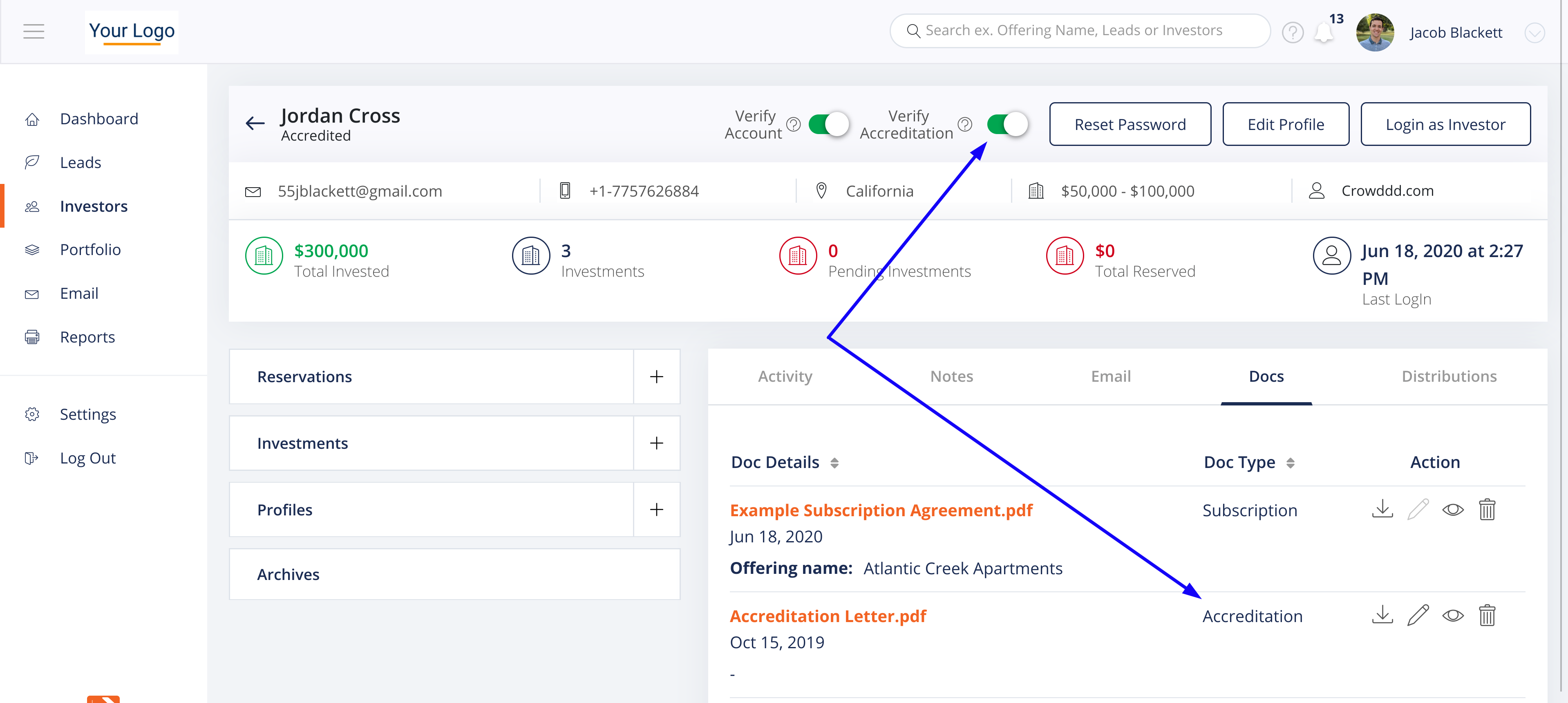Screen dimensions: 1568x703
Task: Expand the Profiles section
Action: pos(656,509)
